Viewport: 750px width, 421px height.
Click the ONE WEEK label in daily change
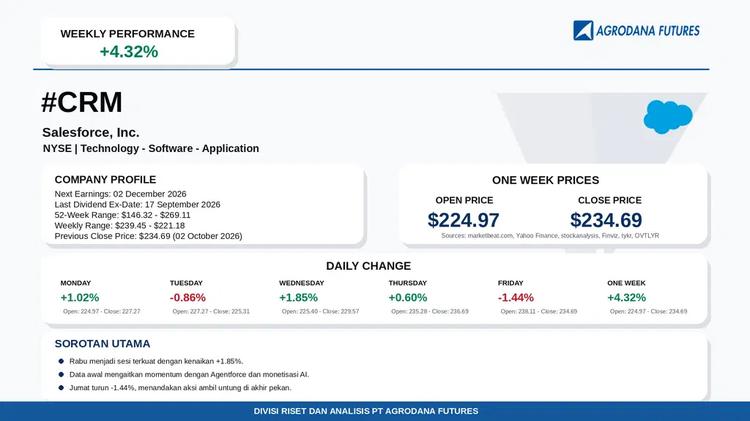[626, 283]
